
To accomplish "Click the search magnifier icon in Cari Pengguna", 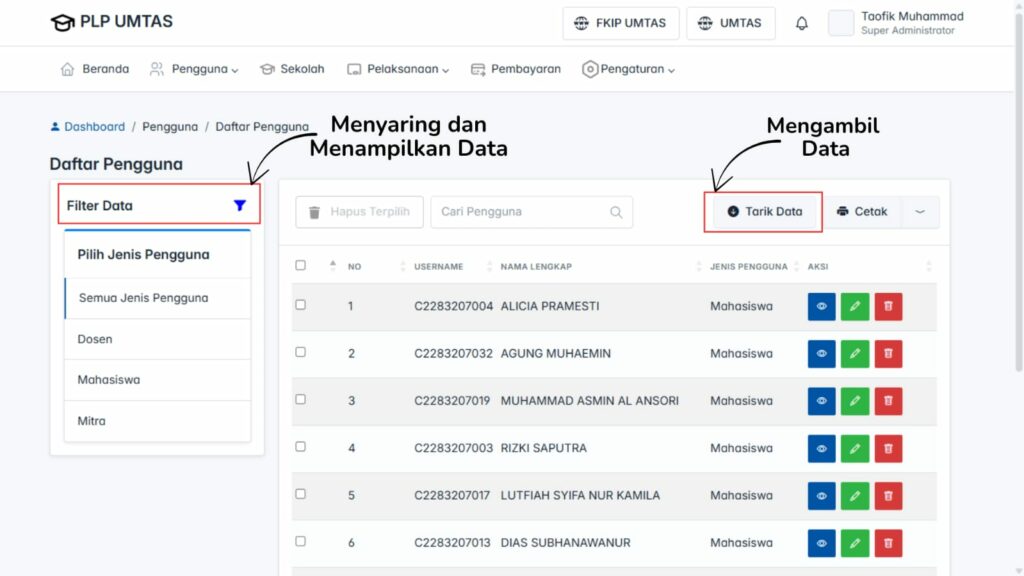I will (616, 212).
